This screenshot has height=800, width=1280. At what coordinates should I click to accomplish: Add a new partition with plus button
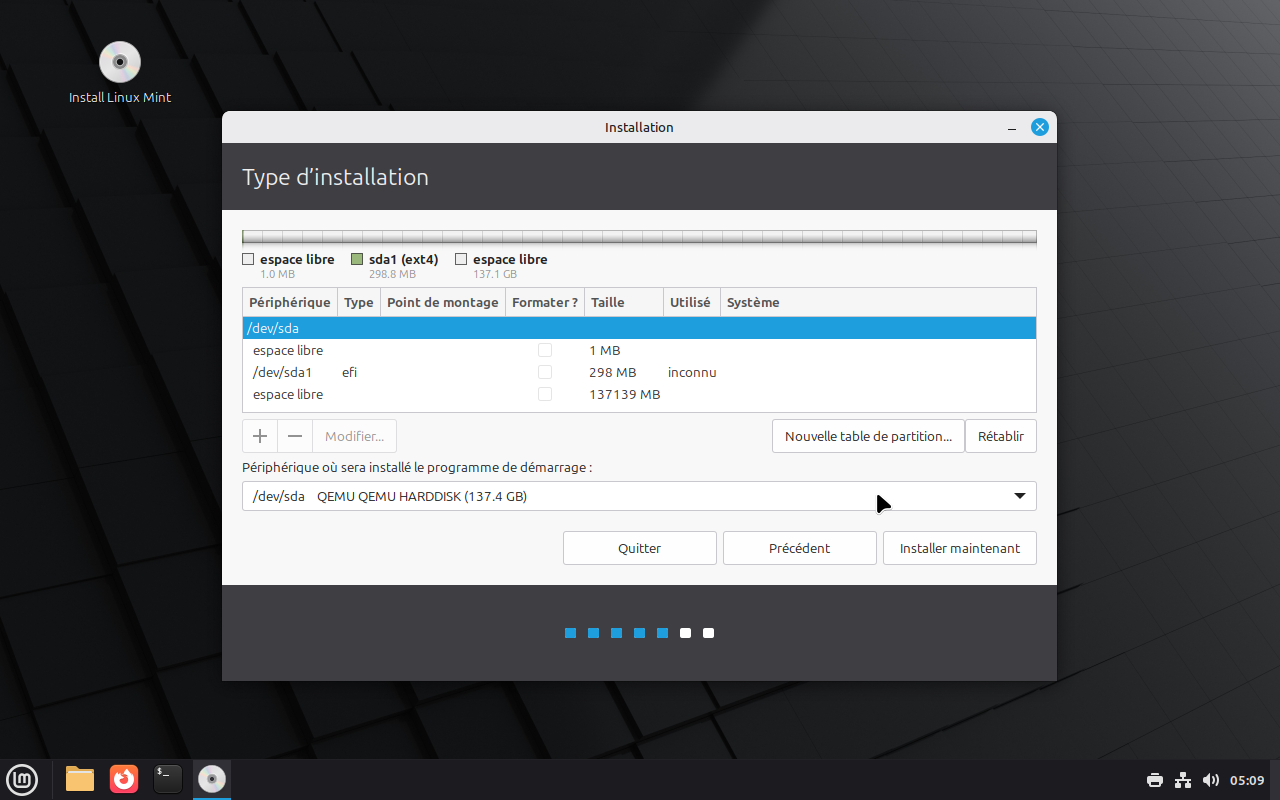click(x=260, y=436)
